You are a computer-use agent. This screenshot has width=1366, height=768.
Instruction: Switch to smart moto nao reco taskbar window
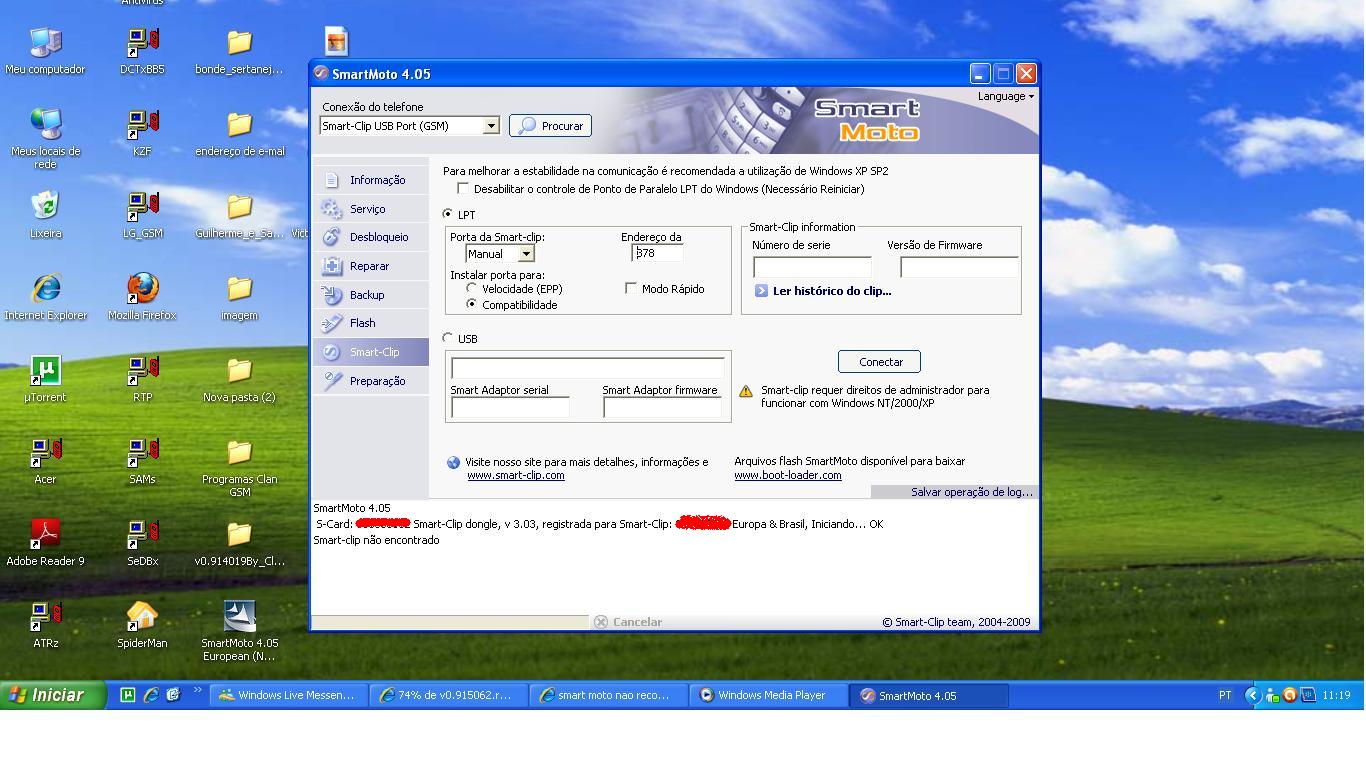pos(608,695)
